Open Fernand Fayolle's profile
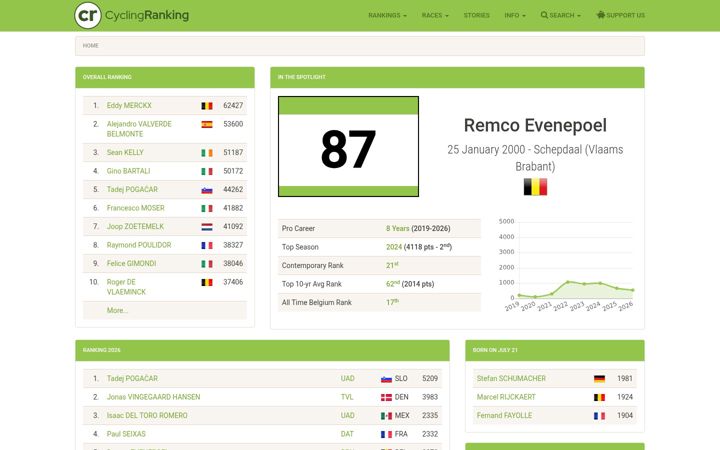This screenshot has width=720, height=450. [x=504, y=416]
